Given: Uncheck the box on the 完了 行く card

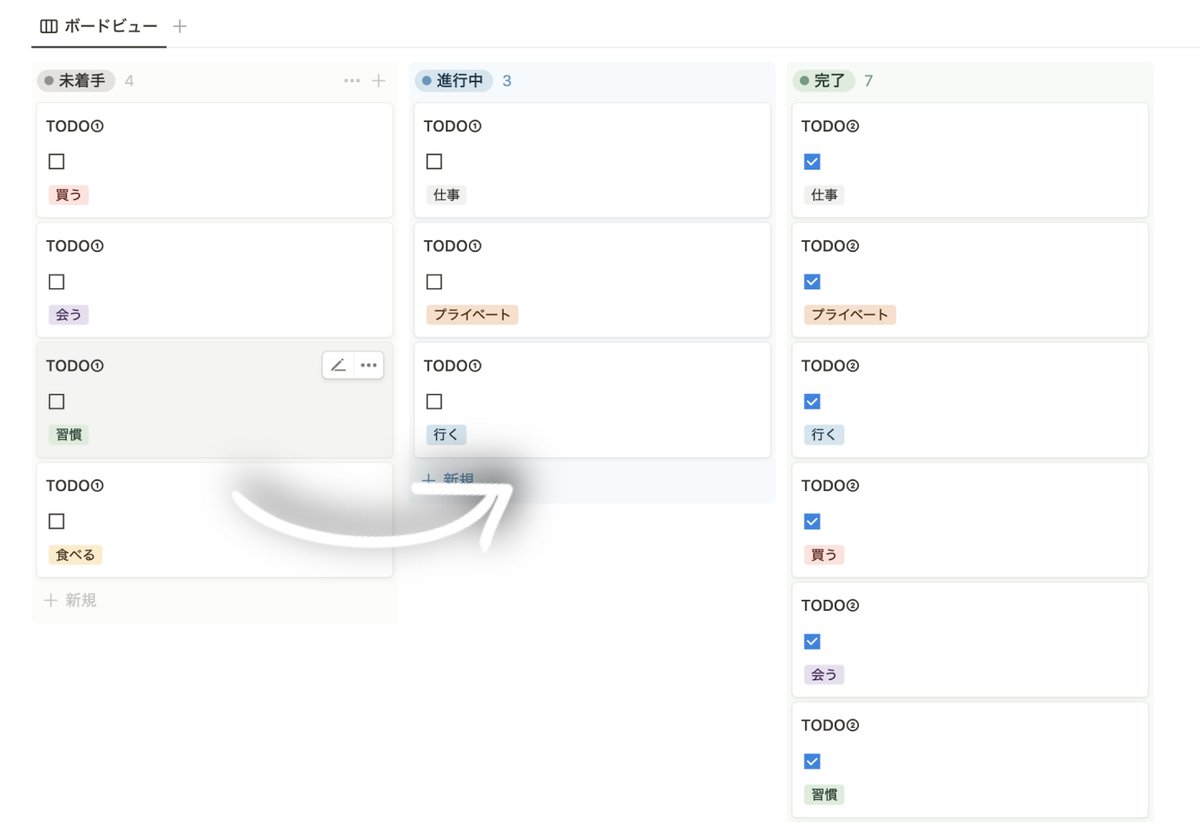Looking at the screenshot, I should 812,402.
